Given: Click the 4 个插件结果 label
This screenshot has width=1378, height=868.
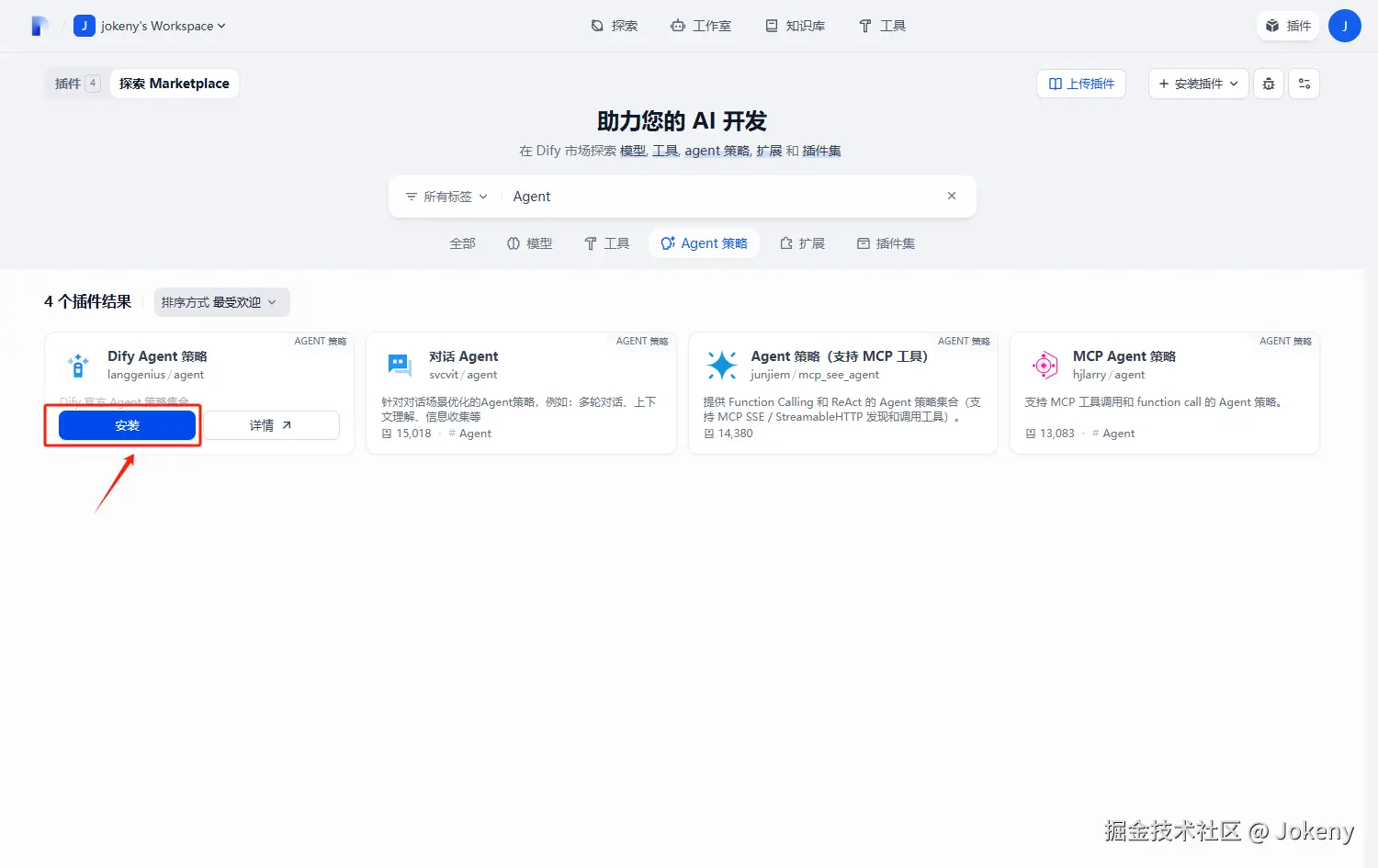Looking at the screenshot, I should (88, 301).
